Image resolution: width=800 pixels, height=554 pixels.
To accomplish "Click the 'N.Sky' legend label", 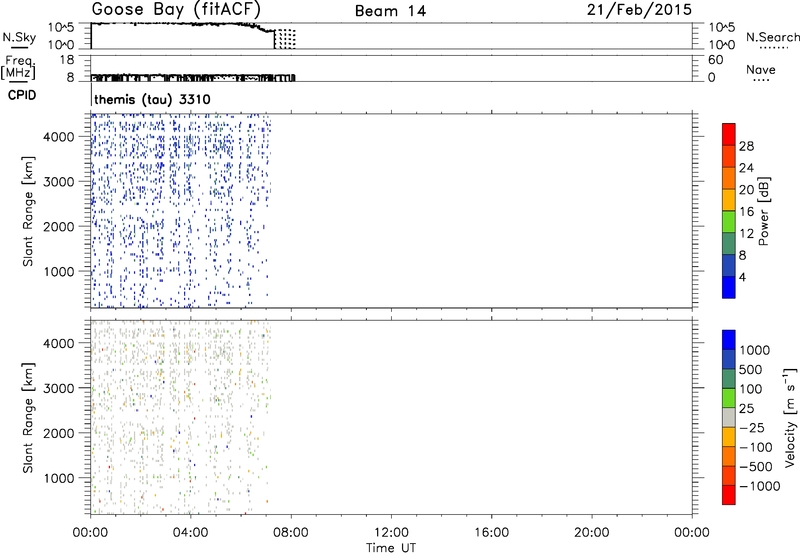I will click(19, 37).
